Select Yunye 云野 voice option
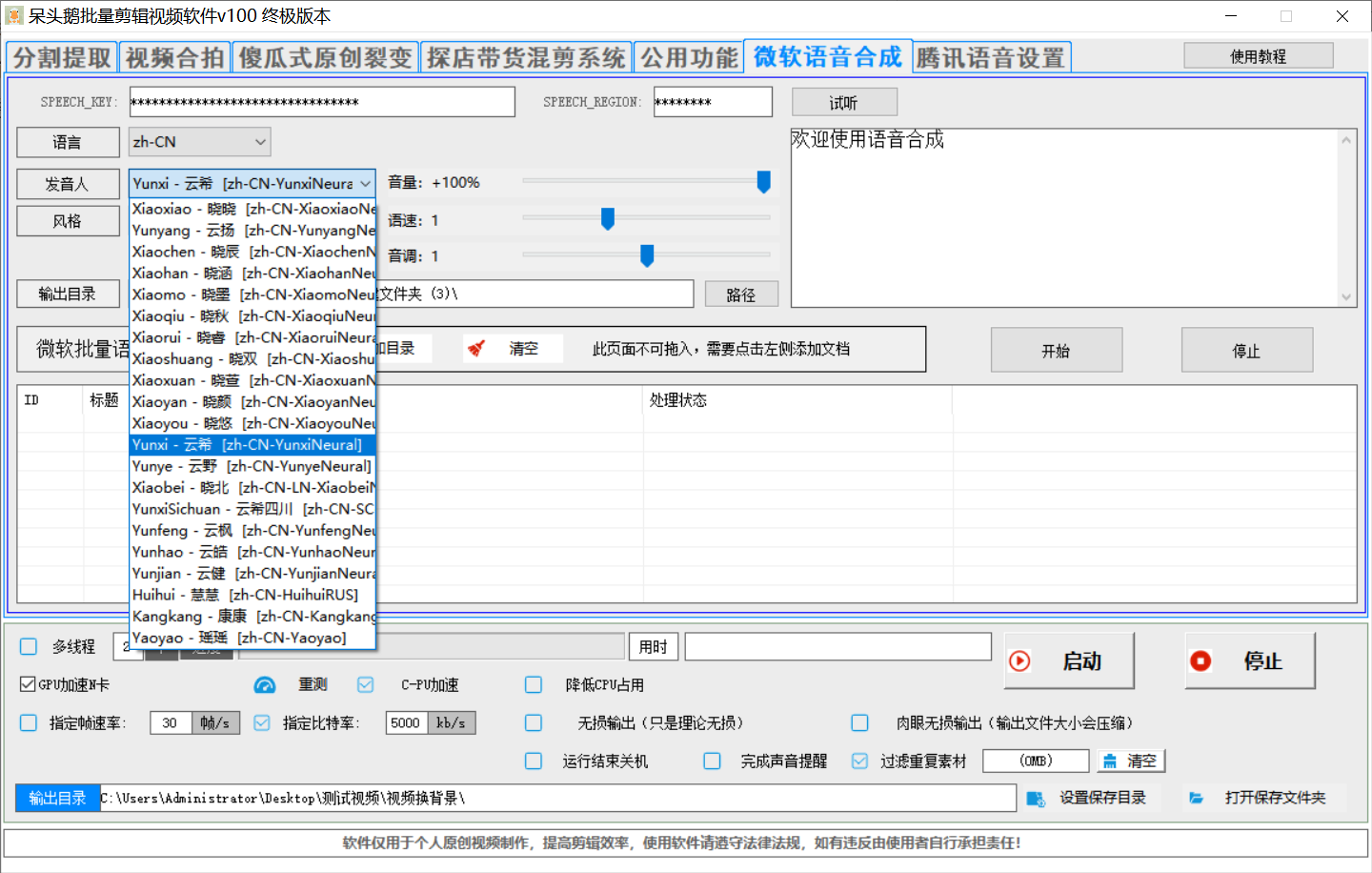This screenshot has width=1372, height=873. click(252, 466)
